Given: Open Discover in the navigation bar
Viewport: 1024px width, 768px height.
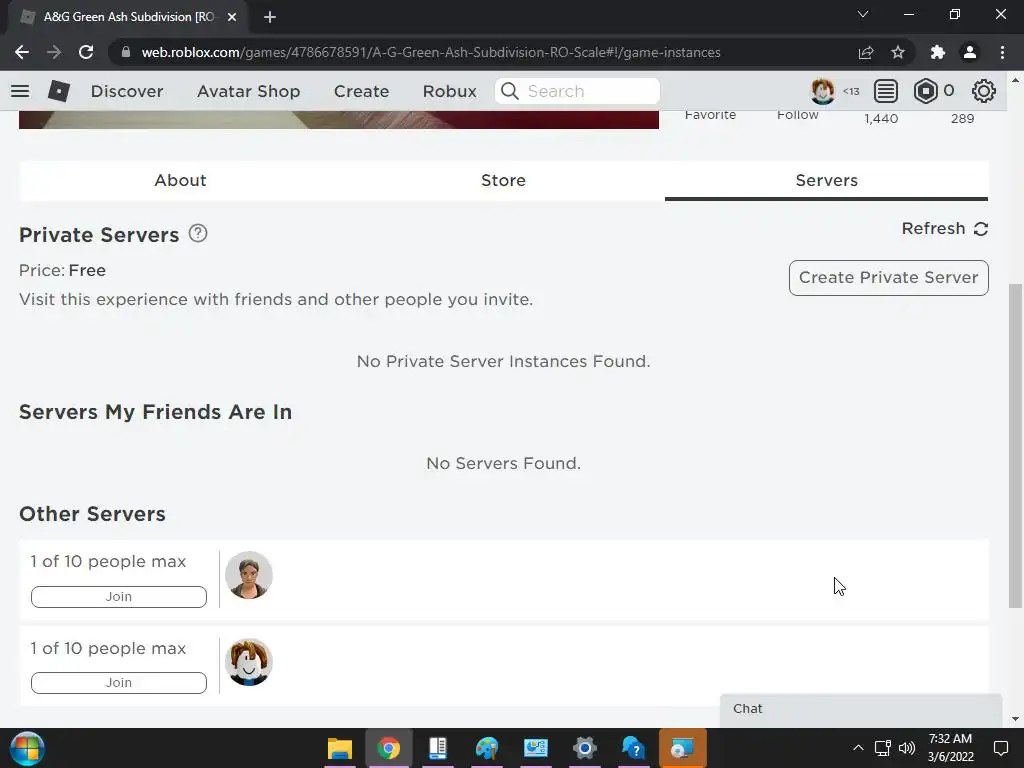Looking at the screenshot, I should click(127, 91).
